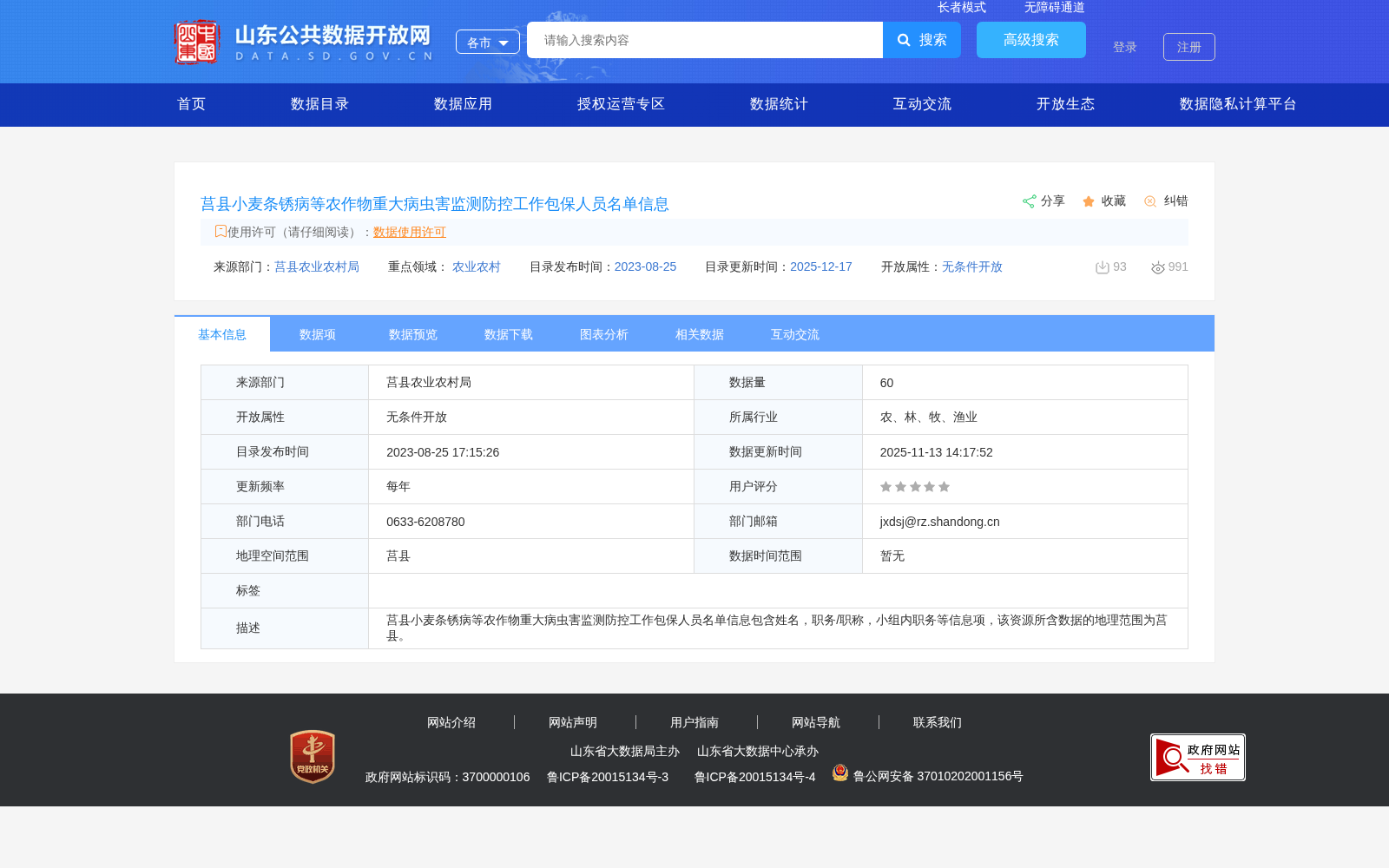Click the star favorite icon next to 收藏
1389x868 pixels.
pyautogui.click(x=1089, y=201)
